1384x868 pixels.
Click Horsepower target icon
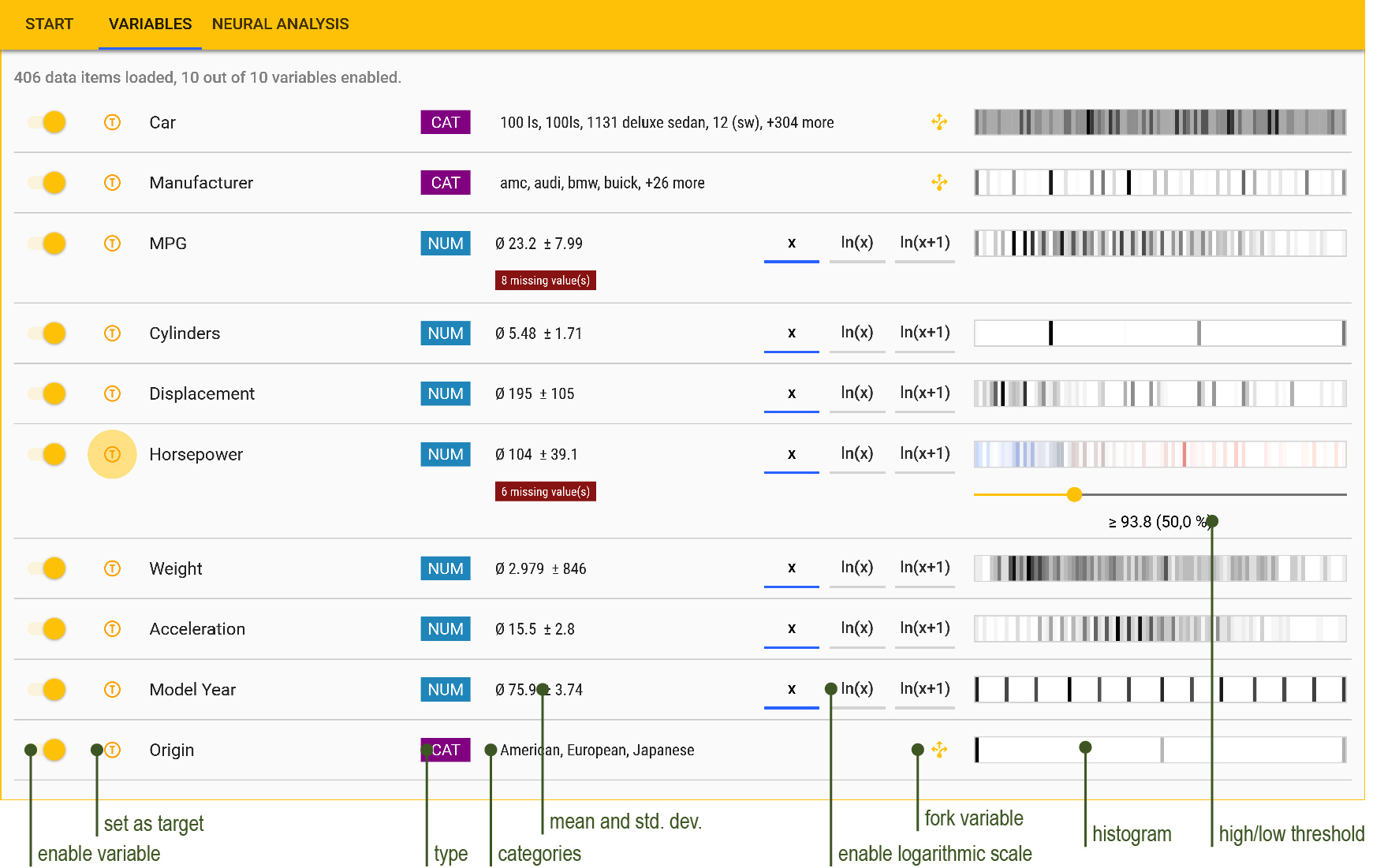[x=113, y=454]
